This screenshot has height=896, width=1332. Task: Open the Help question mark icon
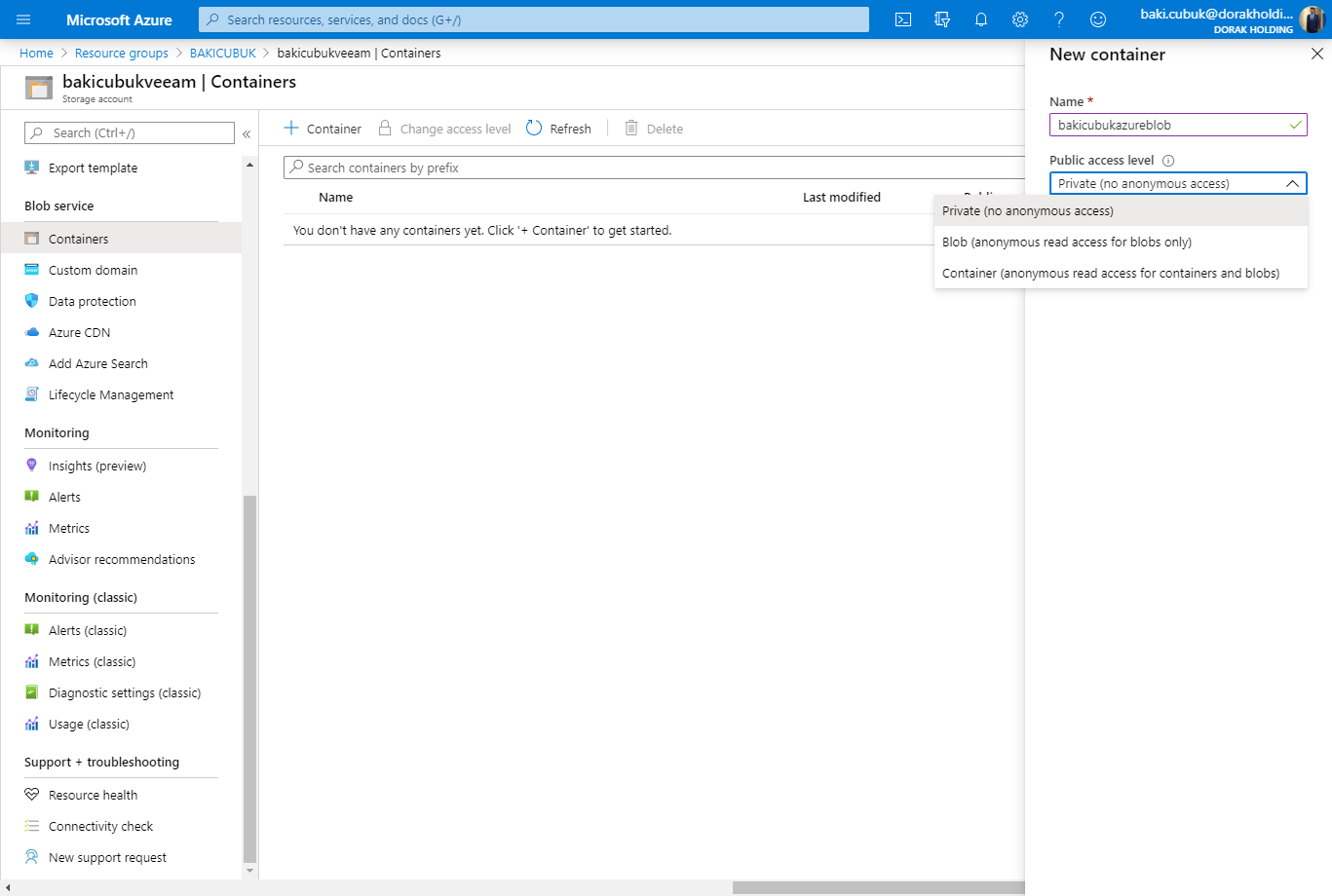[1059, 19]
